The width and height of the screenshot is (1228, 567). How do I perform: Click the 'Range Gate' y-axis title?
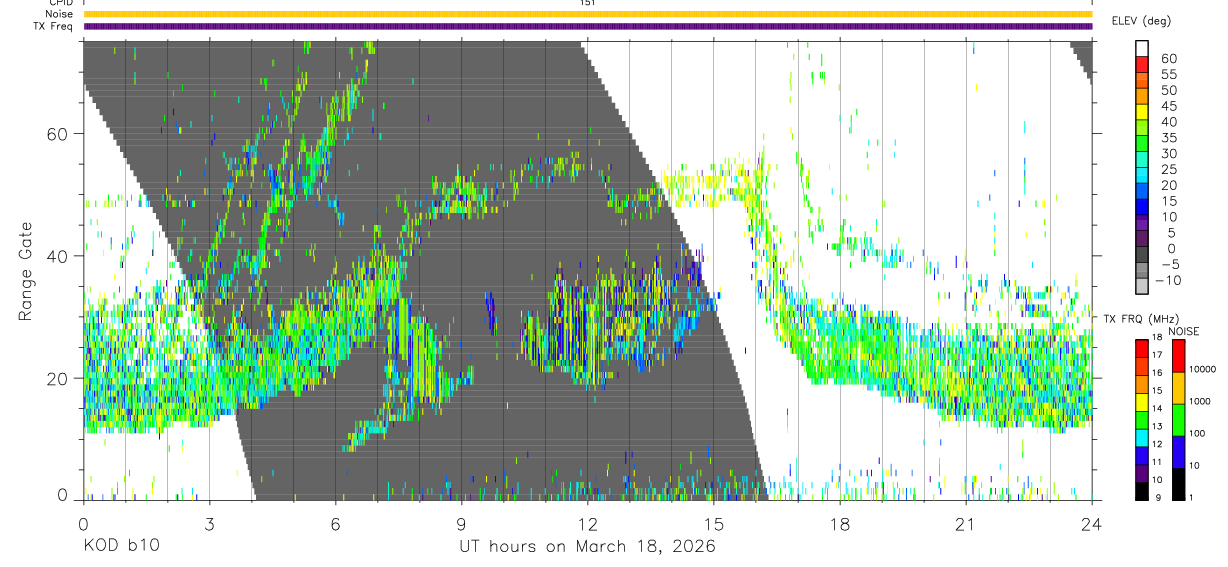26,270
